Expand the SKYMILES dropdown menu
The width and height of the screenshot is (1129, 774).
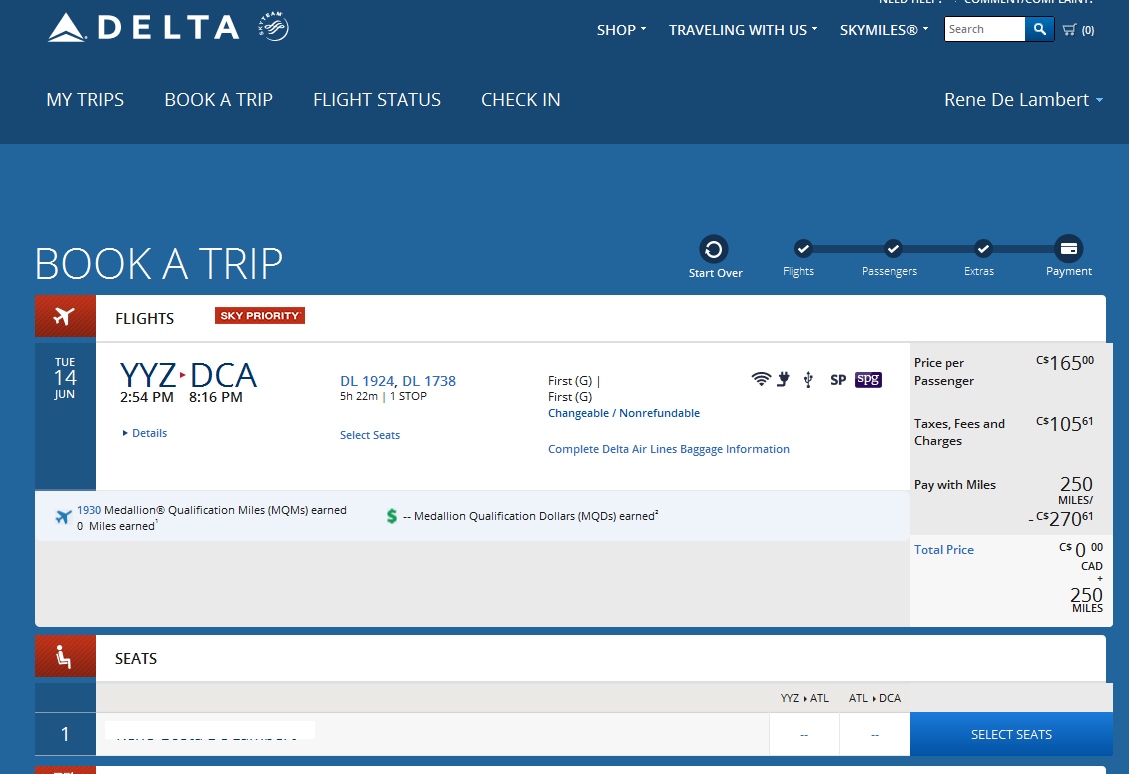click(x=884, y=30)
